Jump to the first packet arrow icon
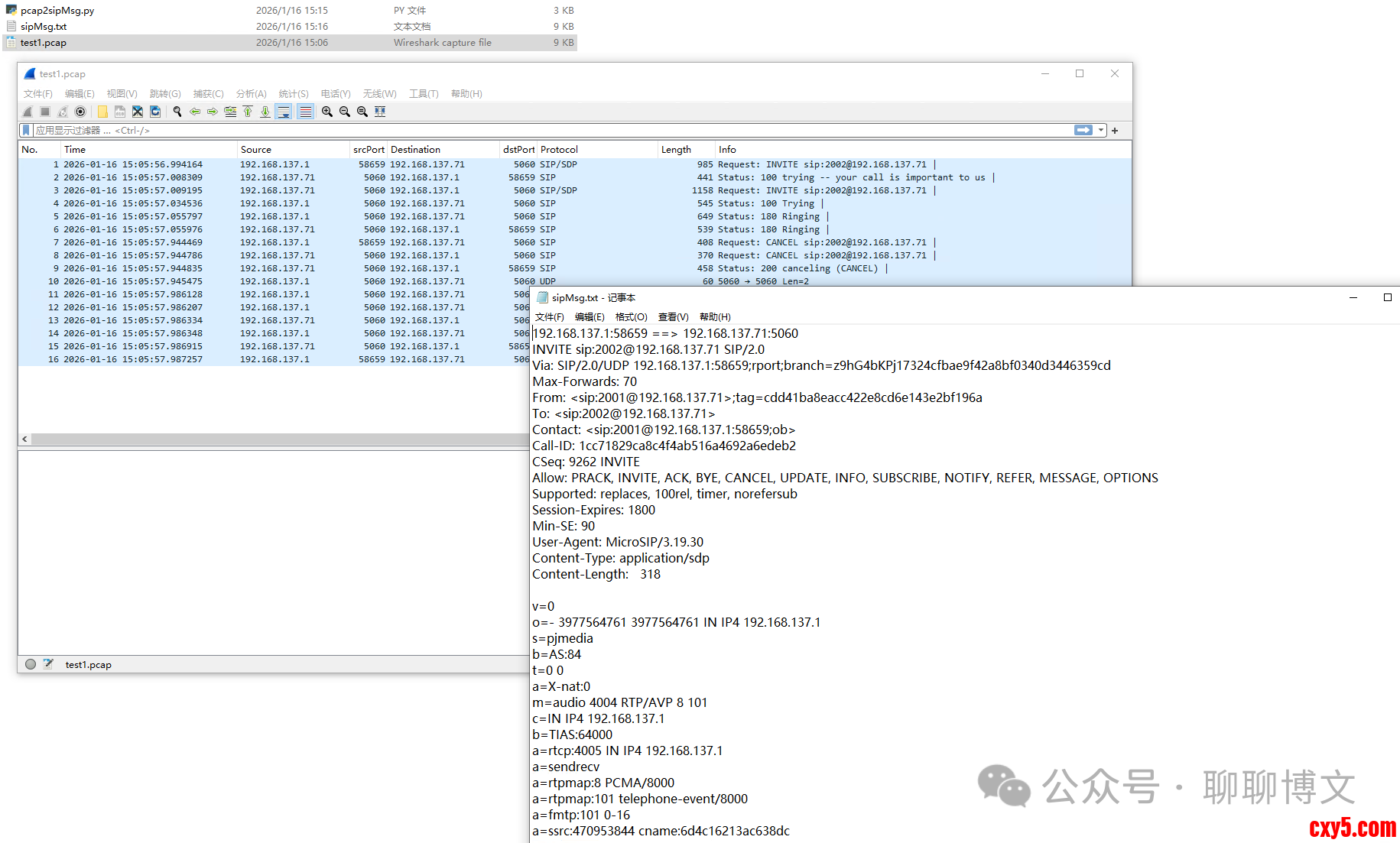Viewport: 1400px width, 843px height. (x=248, y=112)
